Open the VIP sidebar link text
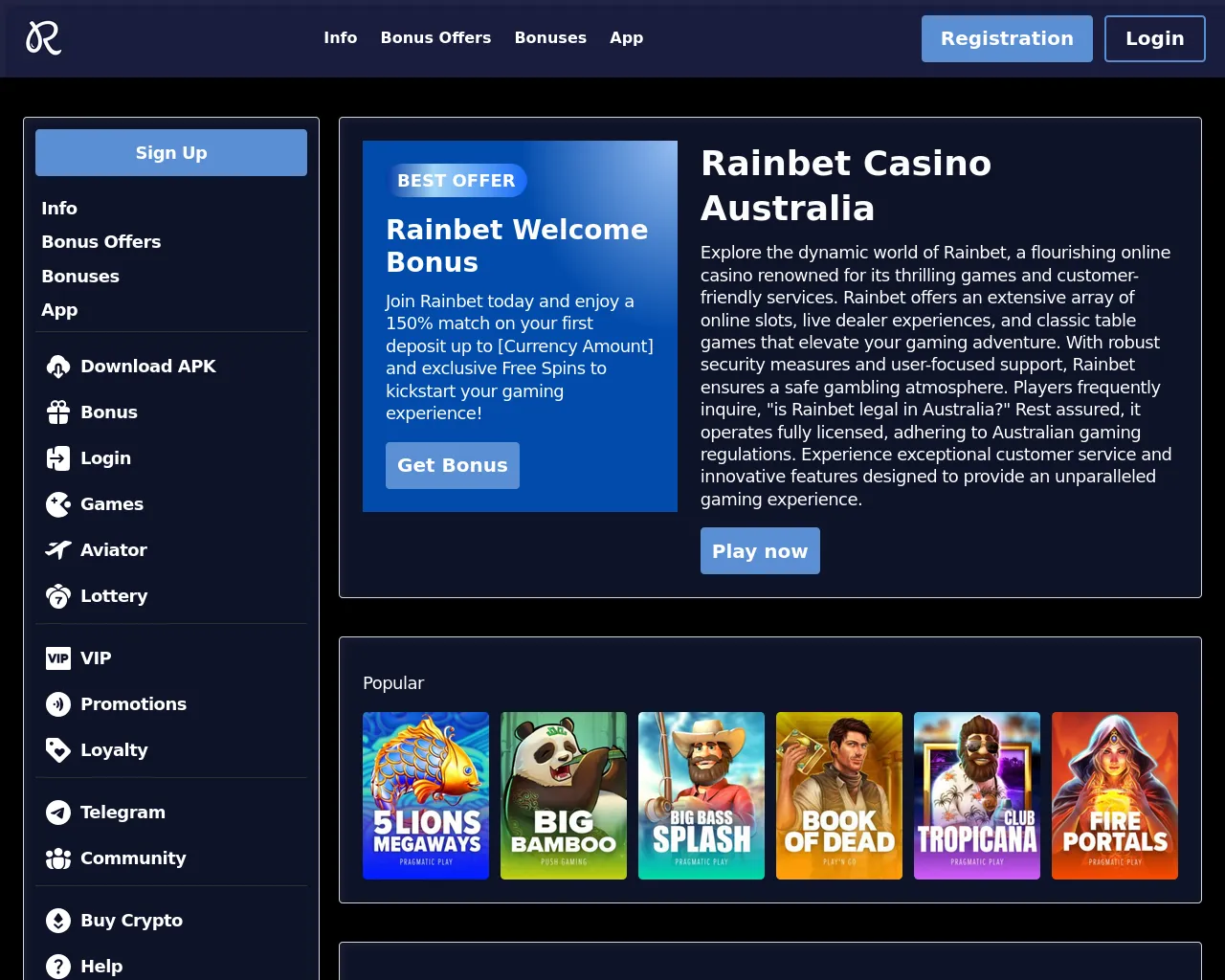 click(x=96, y=658)
